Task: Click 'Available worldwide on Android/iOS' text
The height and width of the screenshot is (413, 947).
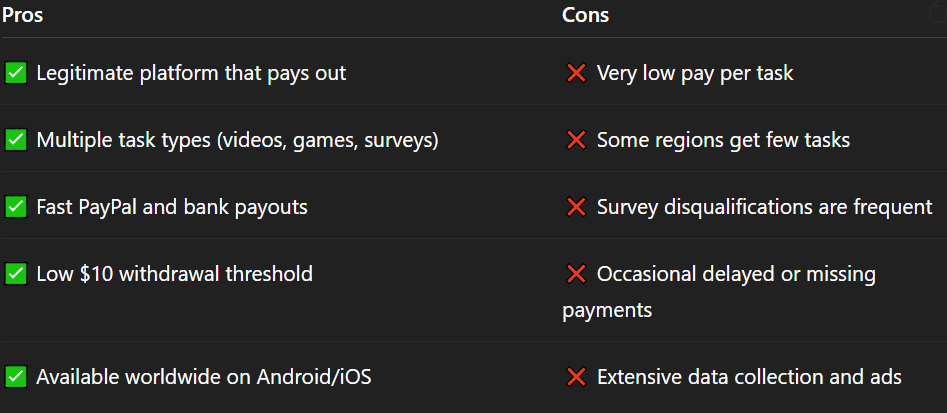Action: [x=204, y=377]
